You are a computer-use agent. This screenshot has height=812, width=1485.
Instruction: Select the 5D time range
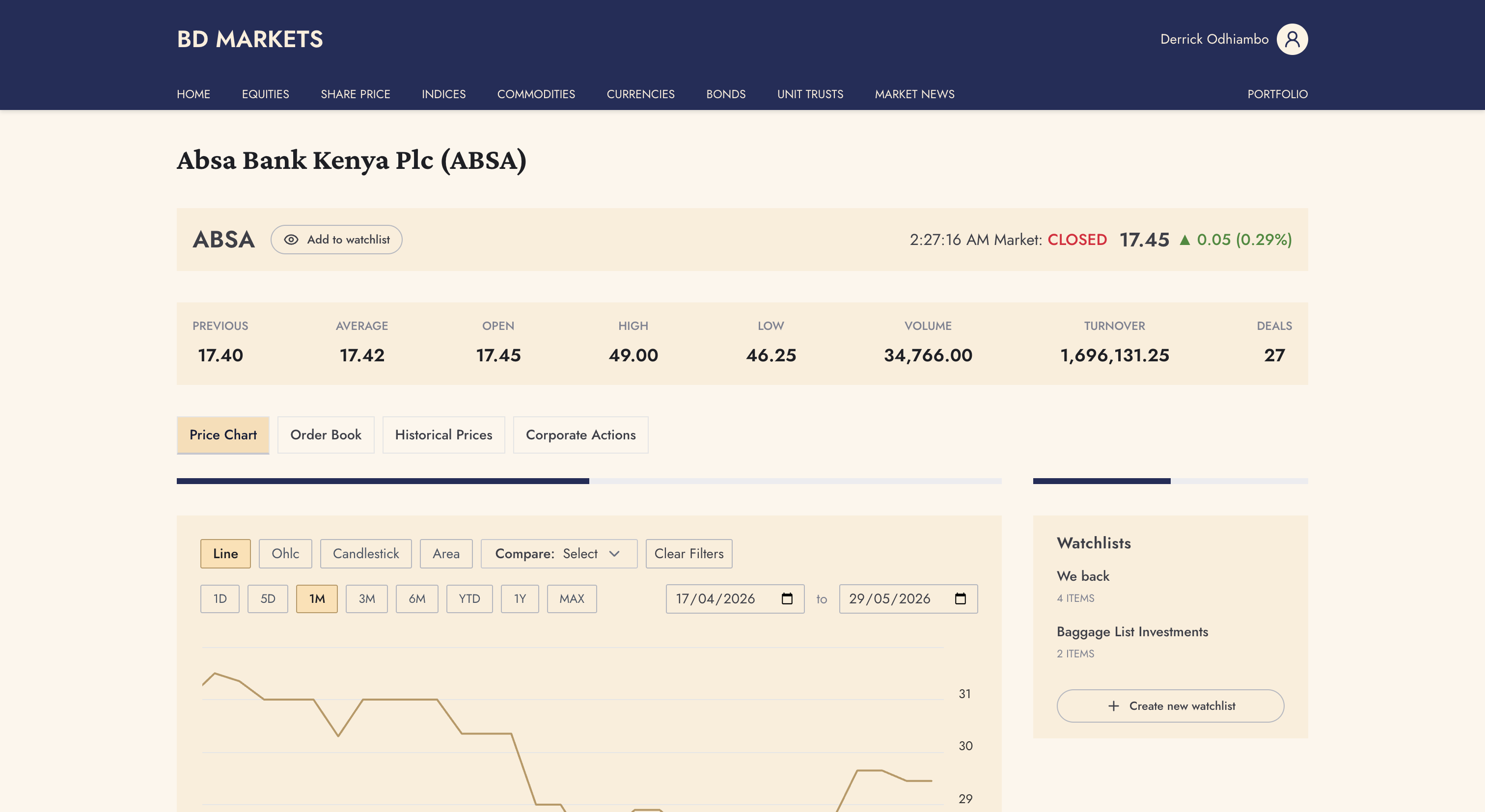click(268, 599)
